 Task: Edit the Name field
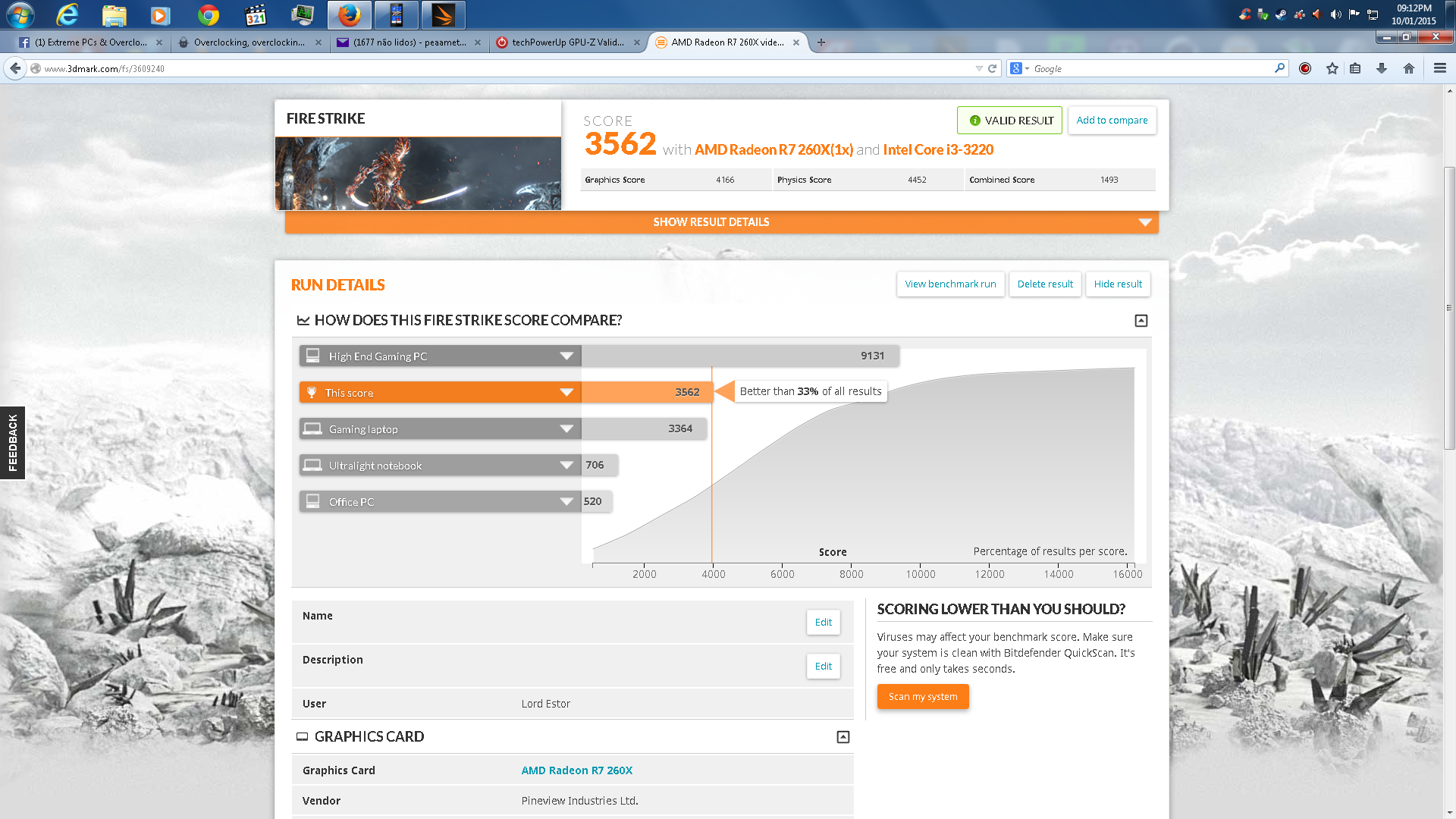823,623
